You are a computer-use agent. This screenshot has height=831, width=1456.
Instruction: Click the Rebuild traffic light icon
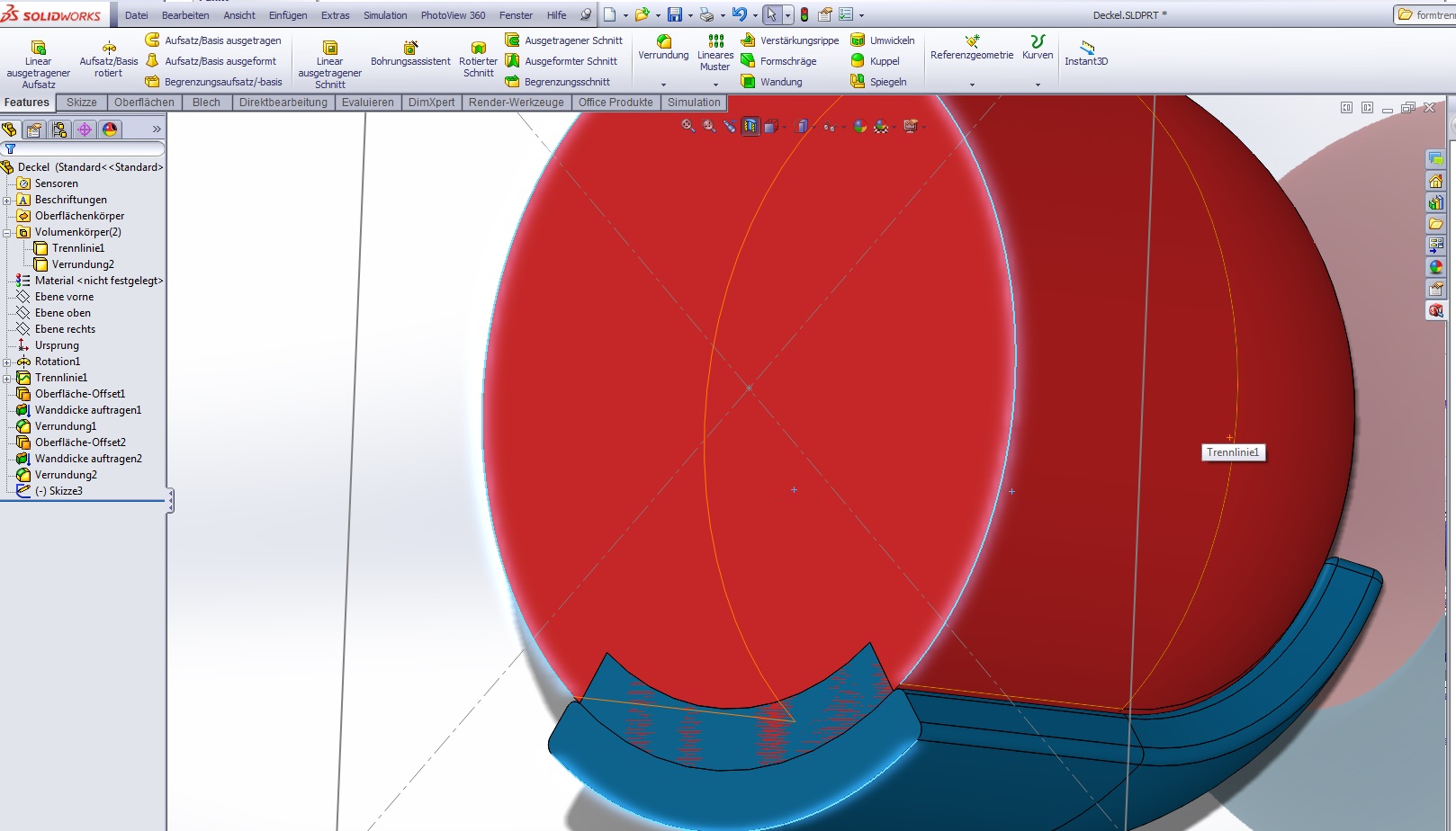(804, 15)
